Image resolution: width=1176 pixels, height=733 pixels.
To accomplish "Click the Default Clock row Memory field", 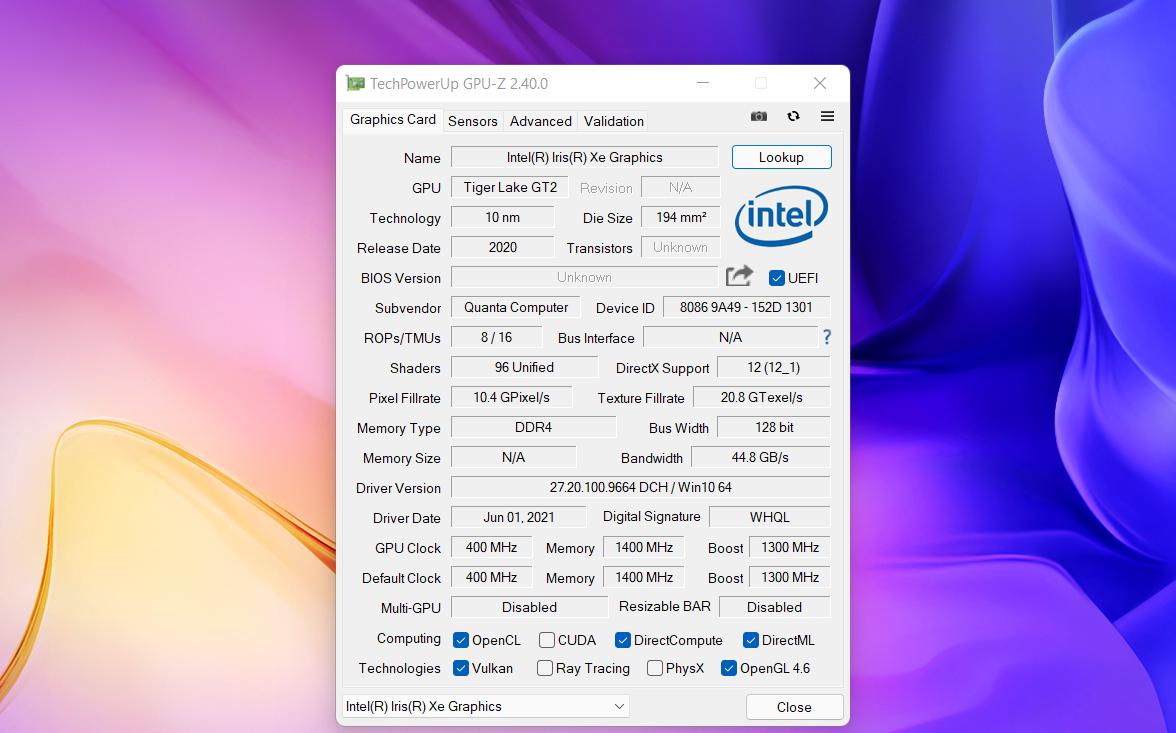I will coord(644,578).
